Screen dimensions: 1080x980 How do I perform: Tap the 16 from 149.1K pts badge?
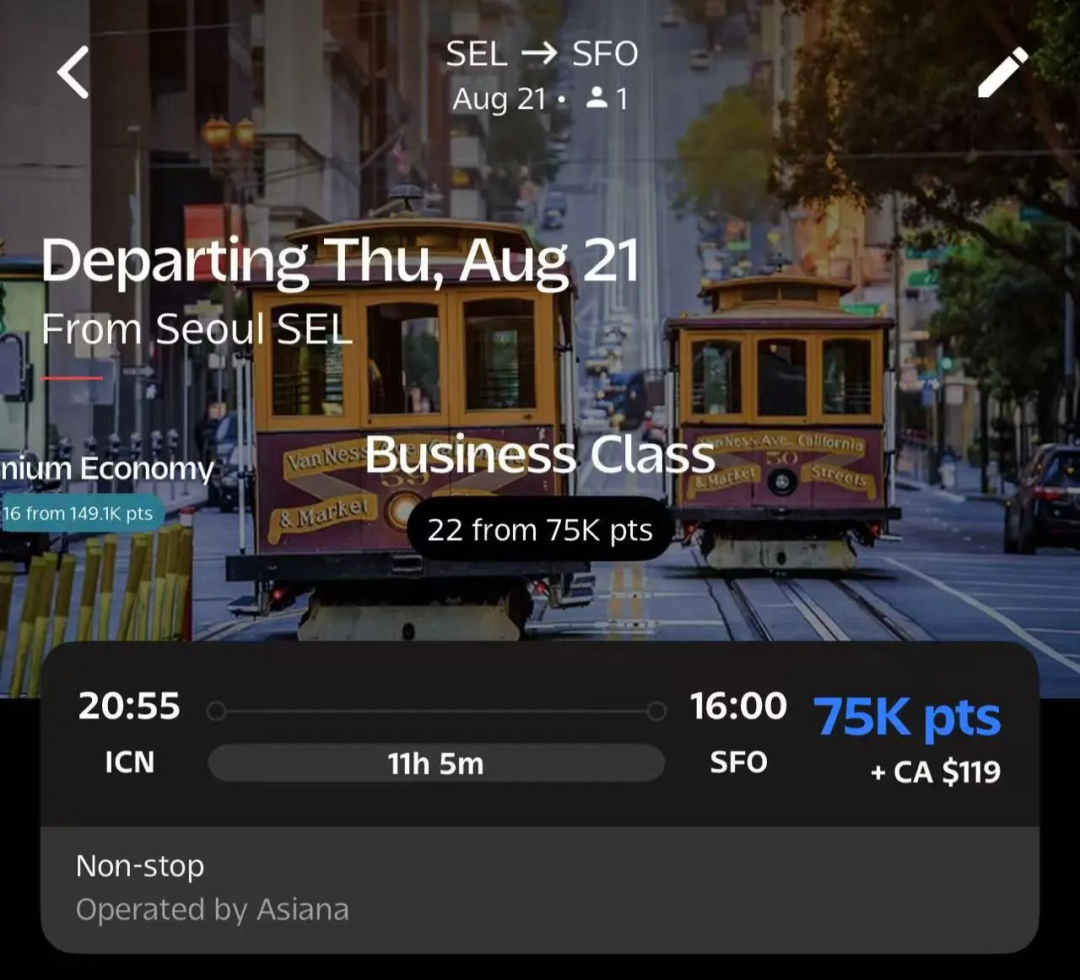[x=78, y=514]
